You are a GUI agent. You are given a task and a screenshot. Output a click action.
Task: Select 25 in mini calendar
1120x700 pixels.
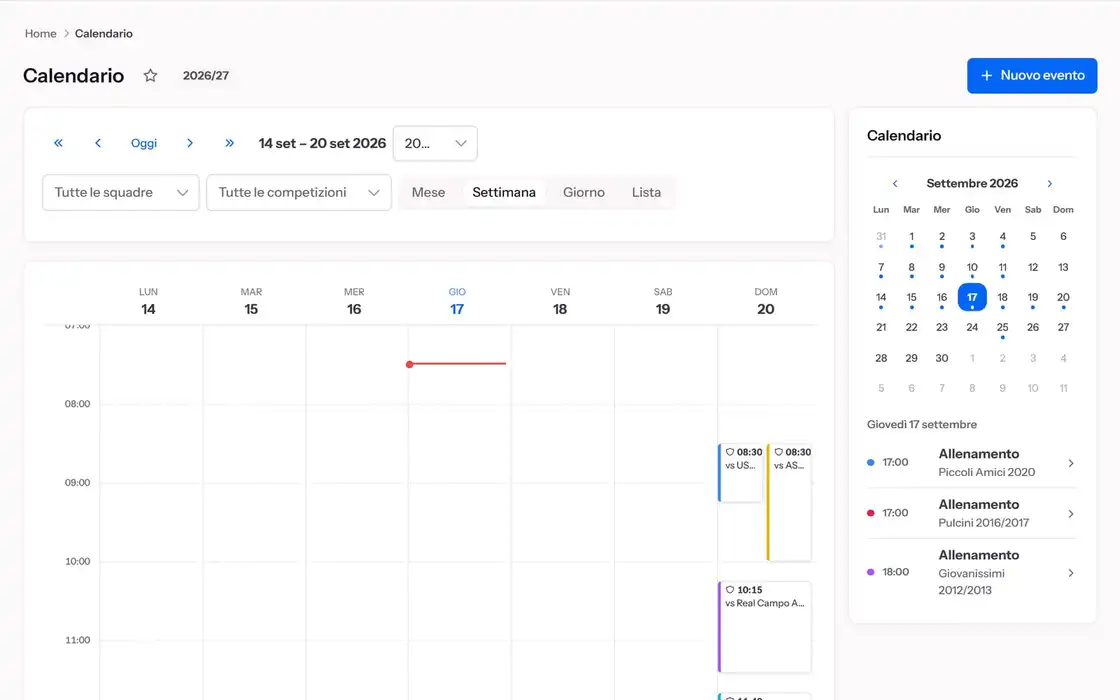pos(1002,328)
